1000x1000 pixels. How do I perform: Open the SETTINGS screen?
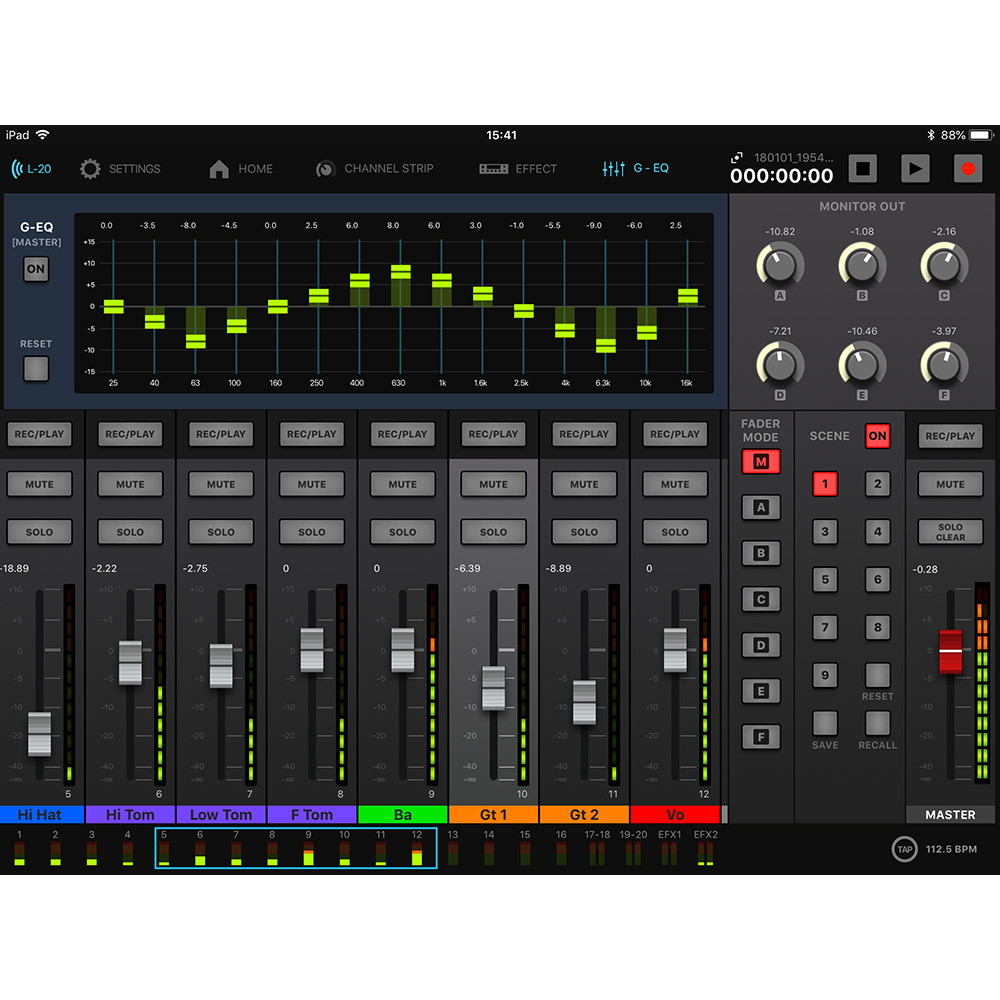[121, 168]
